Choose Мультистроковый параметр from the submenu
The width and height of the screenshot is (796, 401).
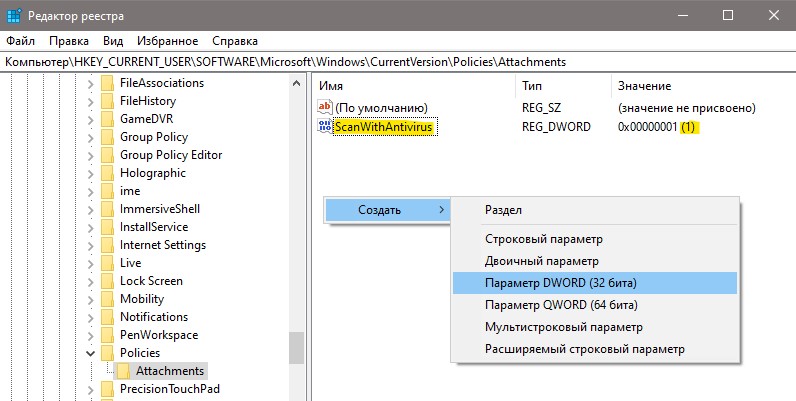click(594, 327)
